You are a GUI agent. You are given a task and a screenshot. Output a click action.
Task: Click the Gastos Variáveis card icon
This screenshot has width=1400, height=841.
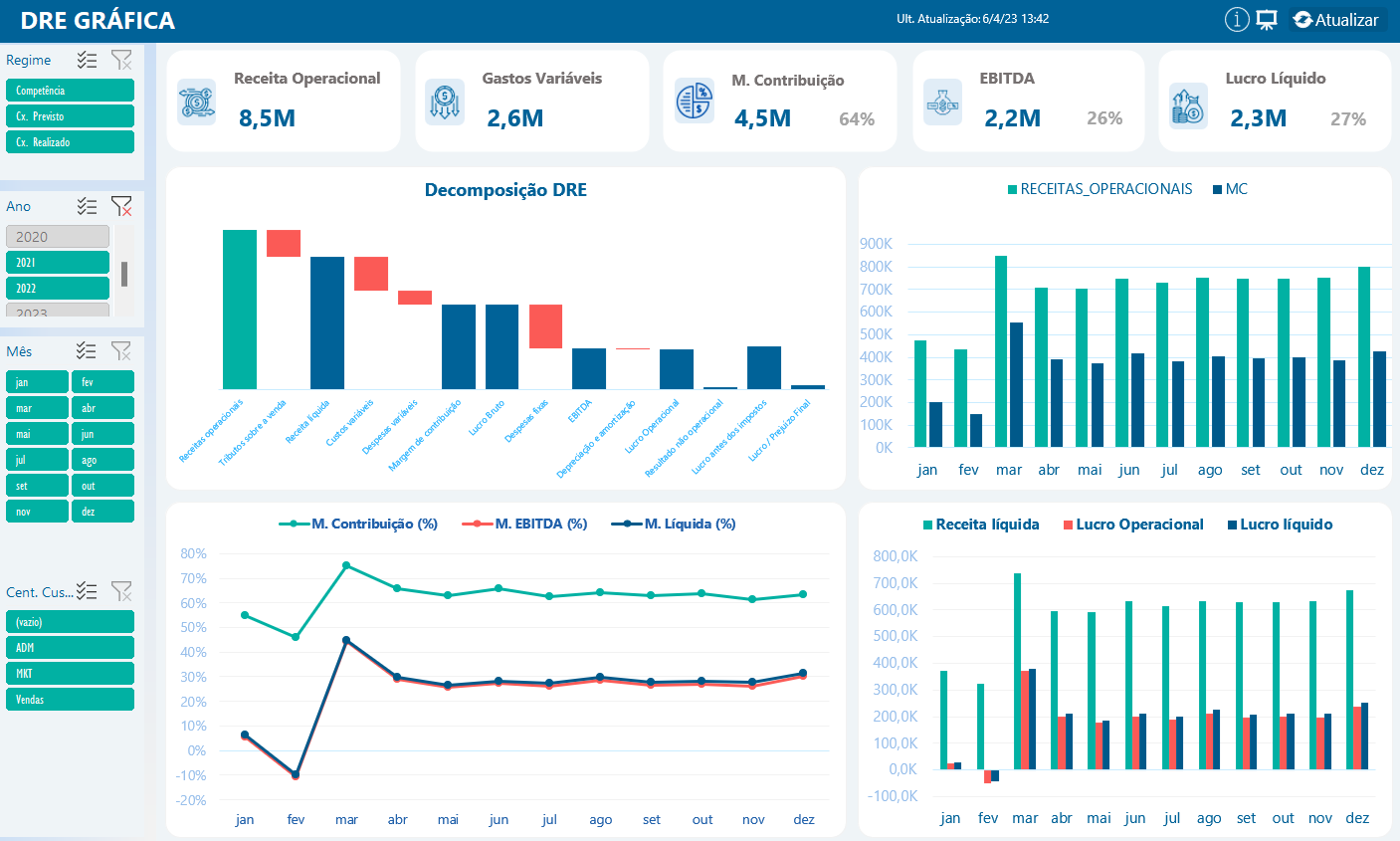pyautogui.click(x=445, y=102)
